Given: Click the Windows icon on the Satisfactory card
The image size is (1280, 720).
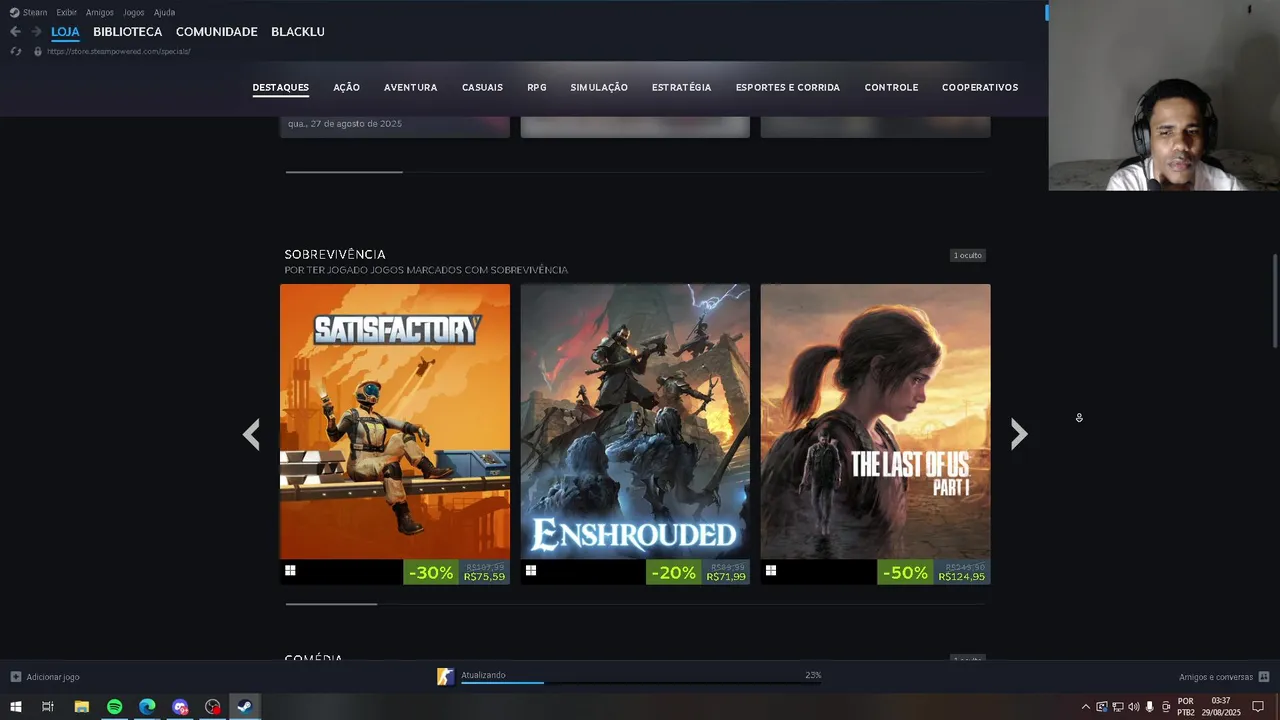Looking at the screenshot, I should (x=290, y=571).
